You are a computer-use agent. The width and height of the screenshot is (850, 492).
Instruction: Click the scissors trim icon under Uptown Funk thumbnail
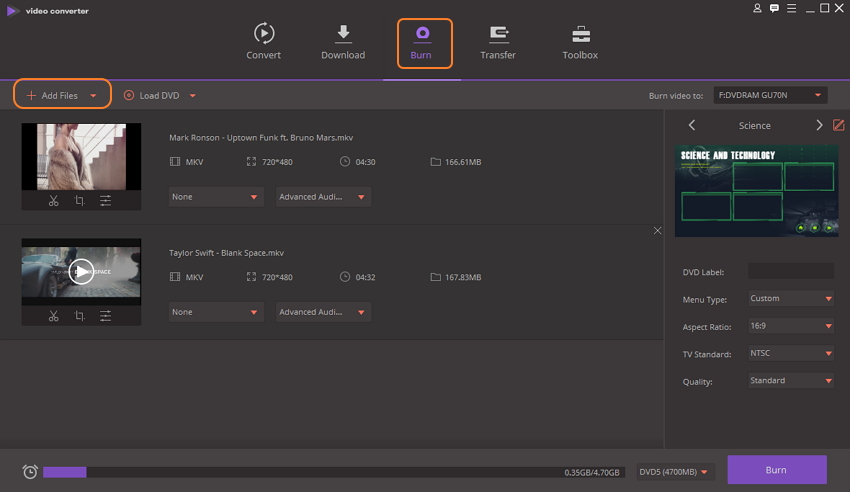[53, 201]
